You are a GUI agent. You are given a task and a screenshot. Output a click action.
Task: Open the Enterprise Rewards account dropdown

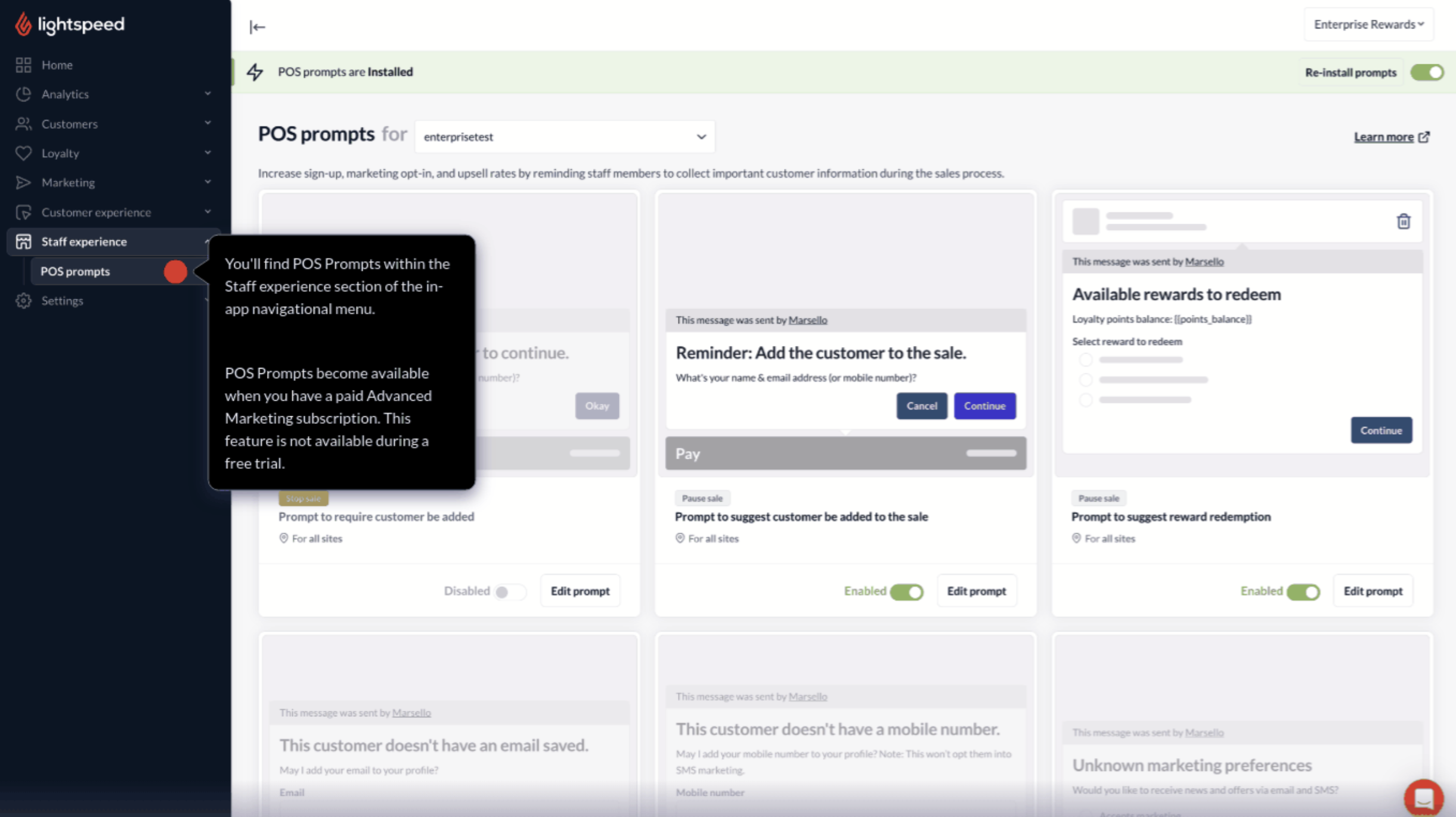click(x=1368, y=24)
